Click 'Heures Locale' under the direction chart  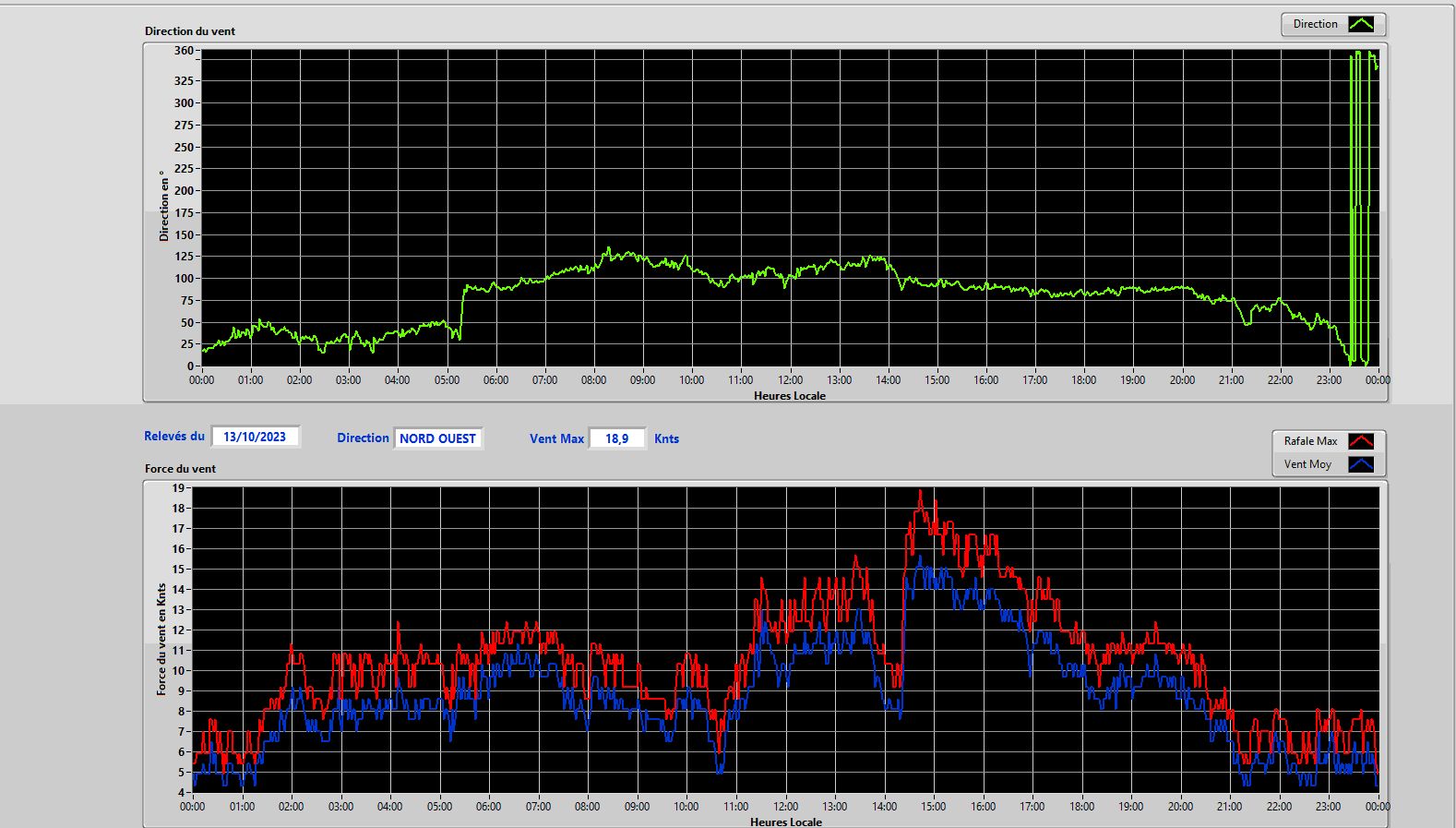pyautogui.click(x=790, y=396)
